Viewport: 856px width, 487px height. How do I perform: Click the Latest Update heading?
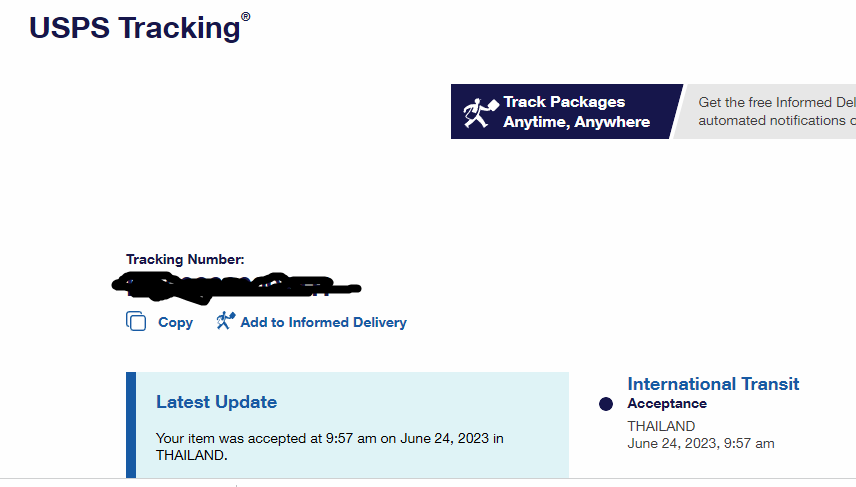216,402
